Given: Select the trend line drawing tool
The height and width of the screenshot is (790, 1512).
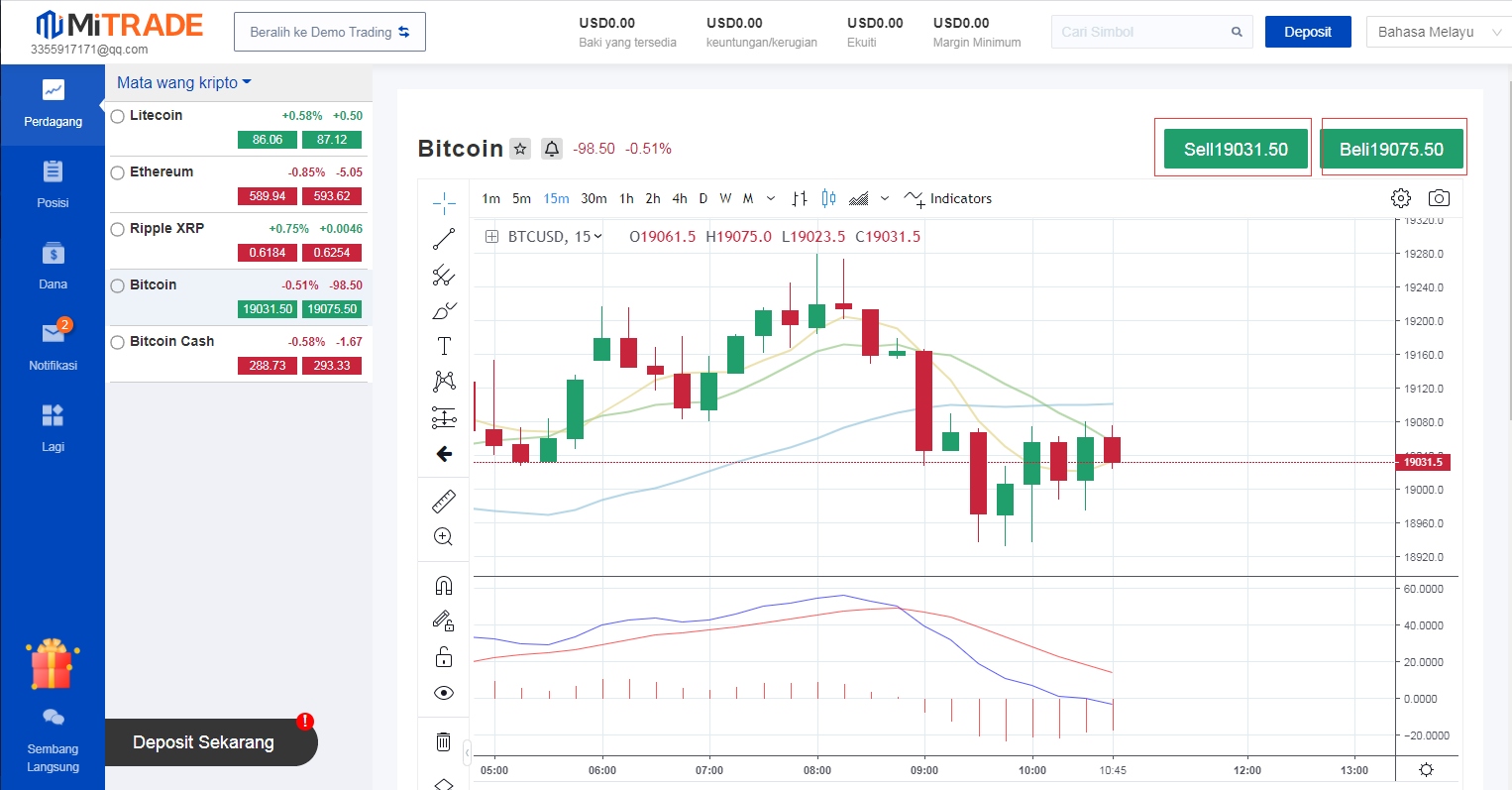Looking at the screenshot, I should tap(444, 239).
